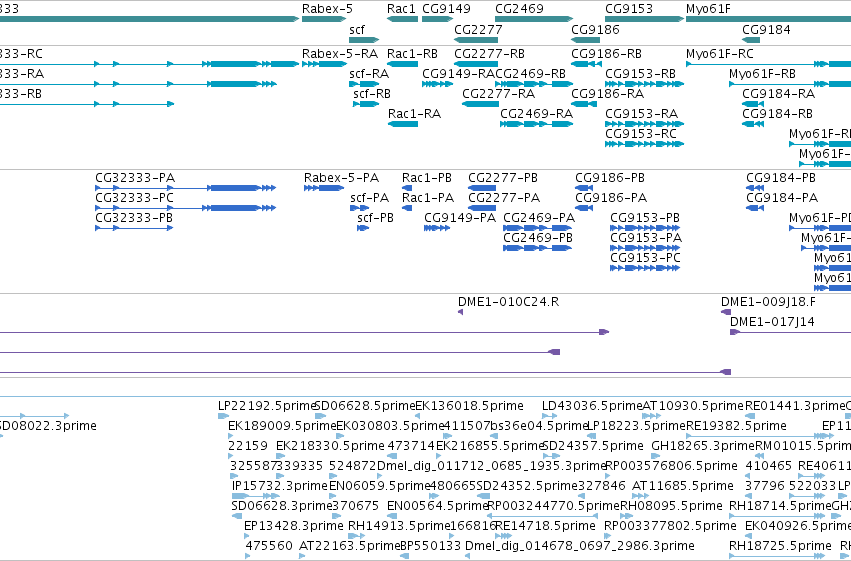Click the Rac1-PA protein label

(x=428, y=198)
